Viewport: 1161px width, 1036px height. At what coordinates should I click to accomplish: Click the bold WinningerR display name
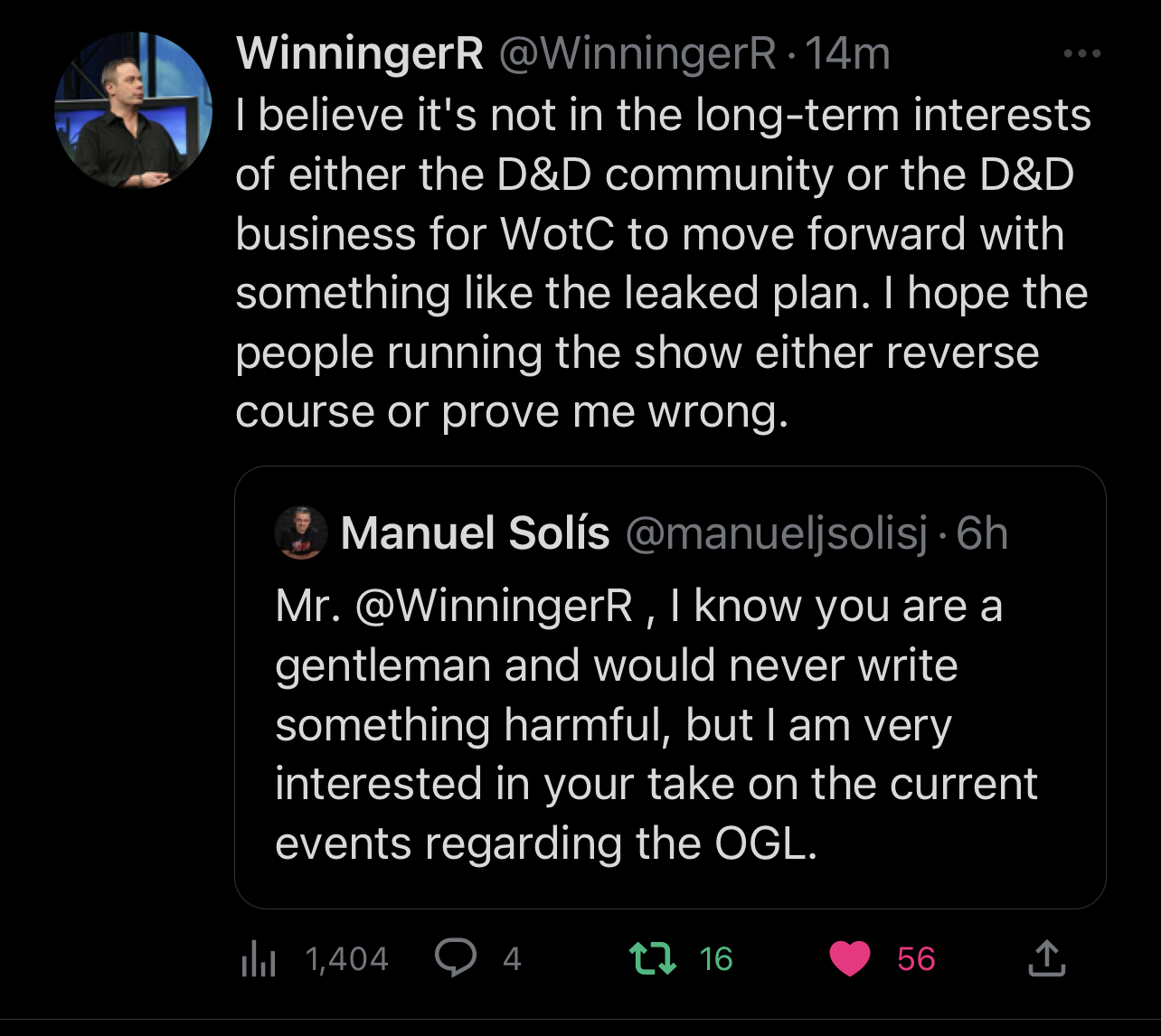coord(360,54)
